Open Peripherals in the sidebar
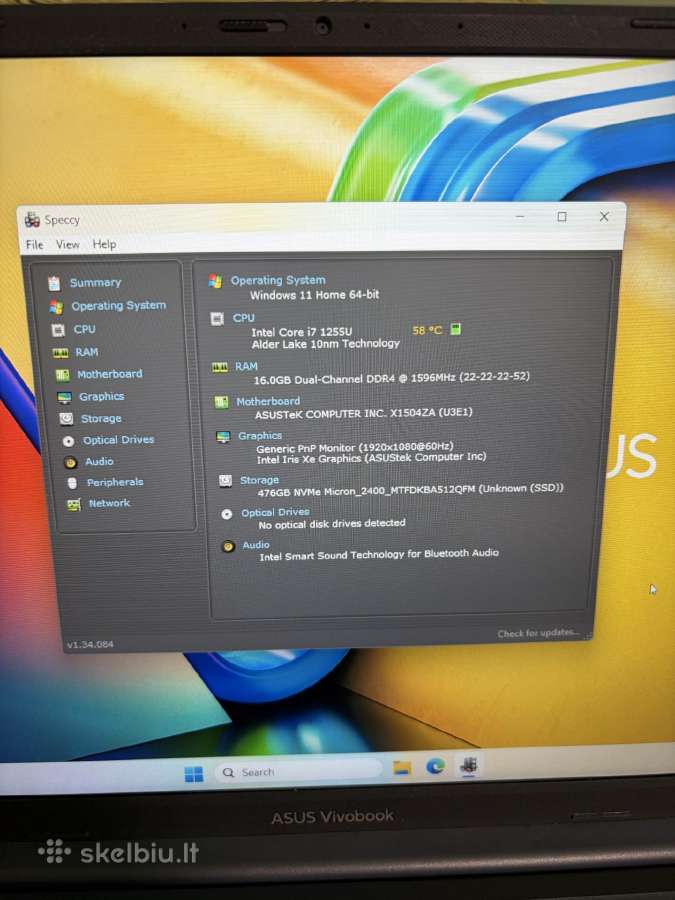This screenshot has width=675, height=900. pyautogui.click(x=115, y=482)
